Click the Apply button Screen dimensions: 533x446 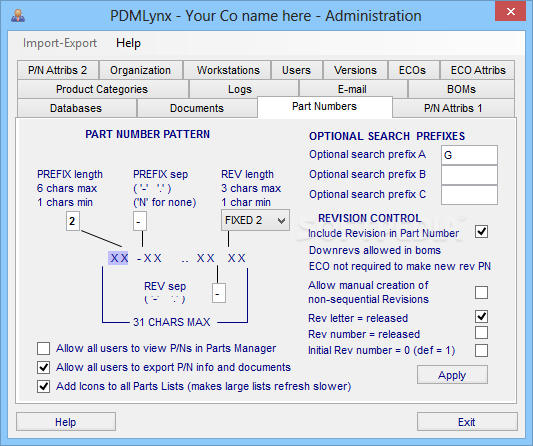click(x=452, y=375)
